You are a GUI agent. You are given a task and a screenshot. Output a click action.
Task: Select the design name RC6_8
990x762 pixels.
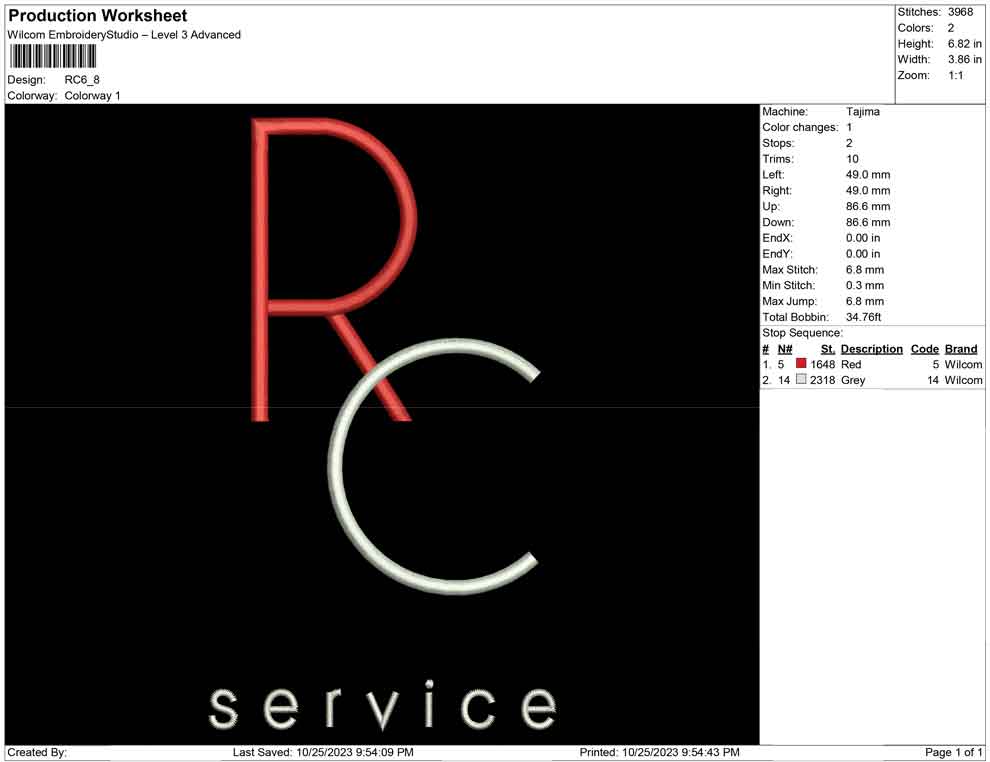[x=80, y=79]
